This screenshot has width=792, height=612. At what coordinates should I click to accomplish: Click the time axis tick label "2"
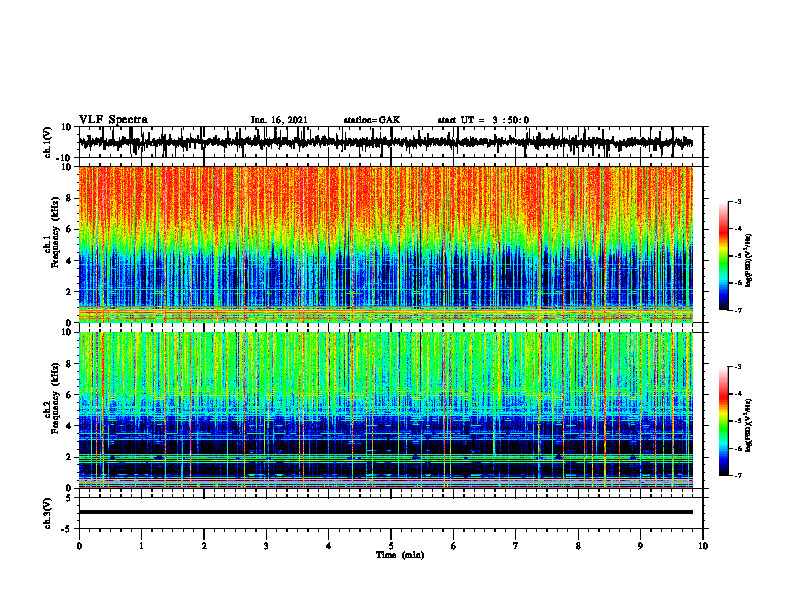click(204, 546)
